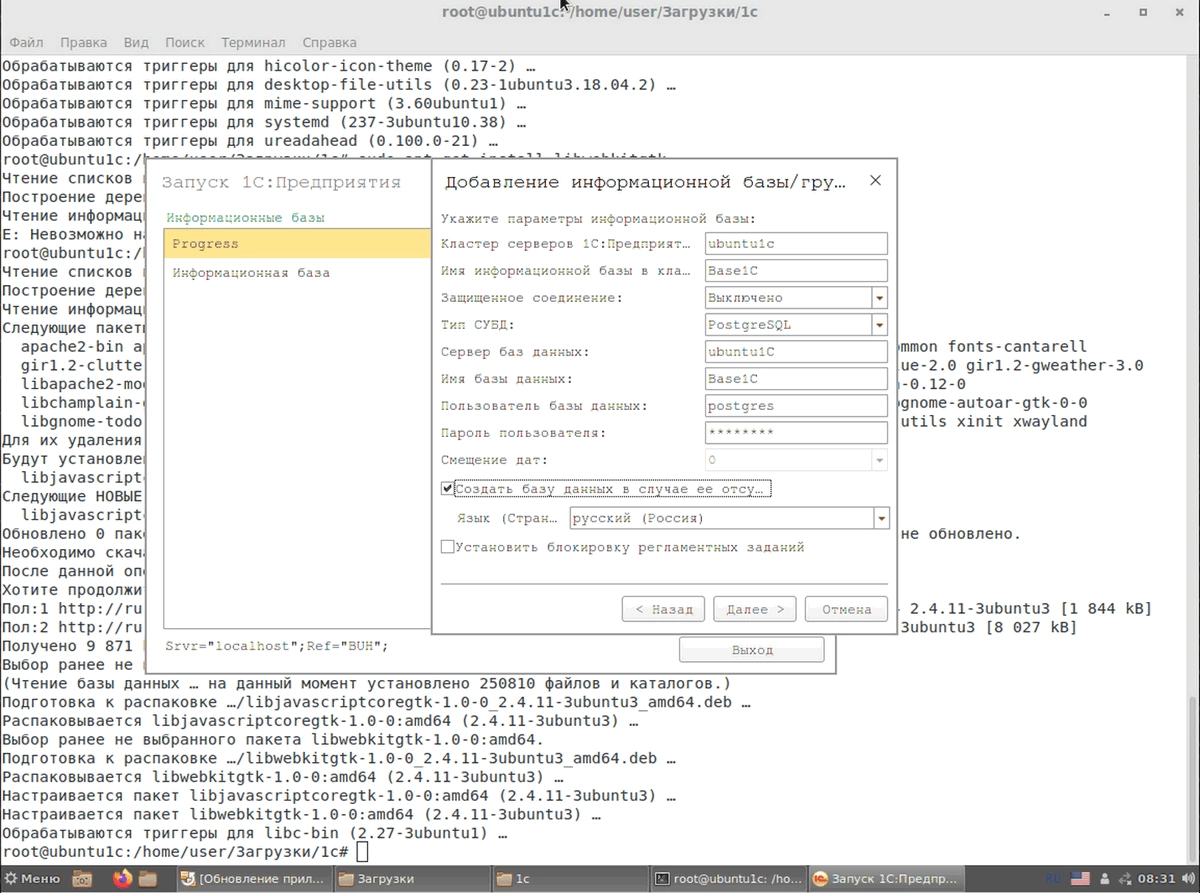The height and width of the screenshot is (893, 1200).
Task: Click the Пароль пользователя password field
Action: click(x=796, y=433)
